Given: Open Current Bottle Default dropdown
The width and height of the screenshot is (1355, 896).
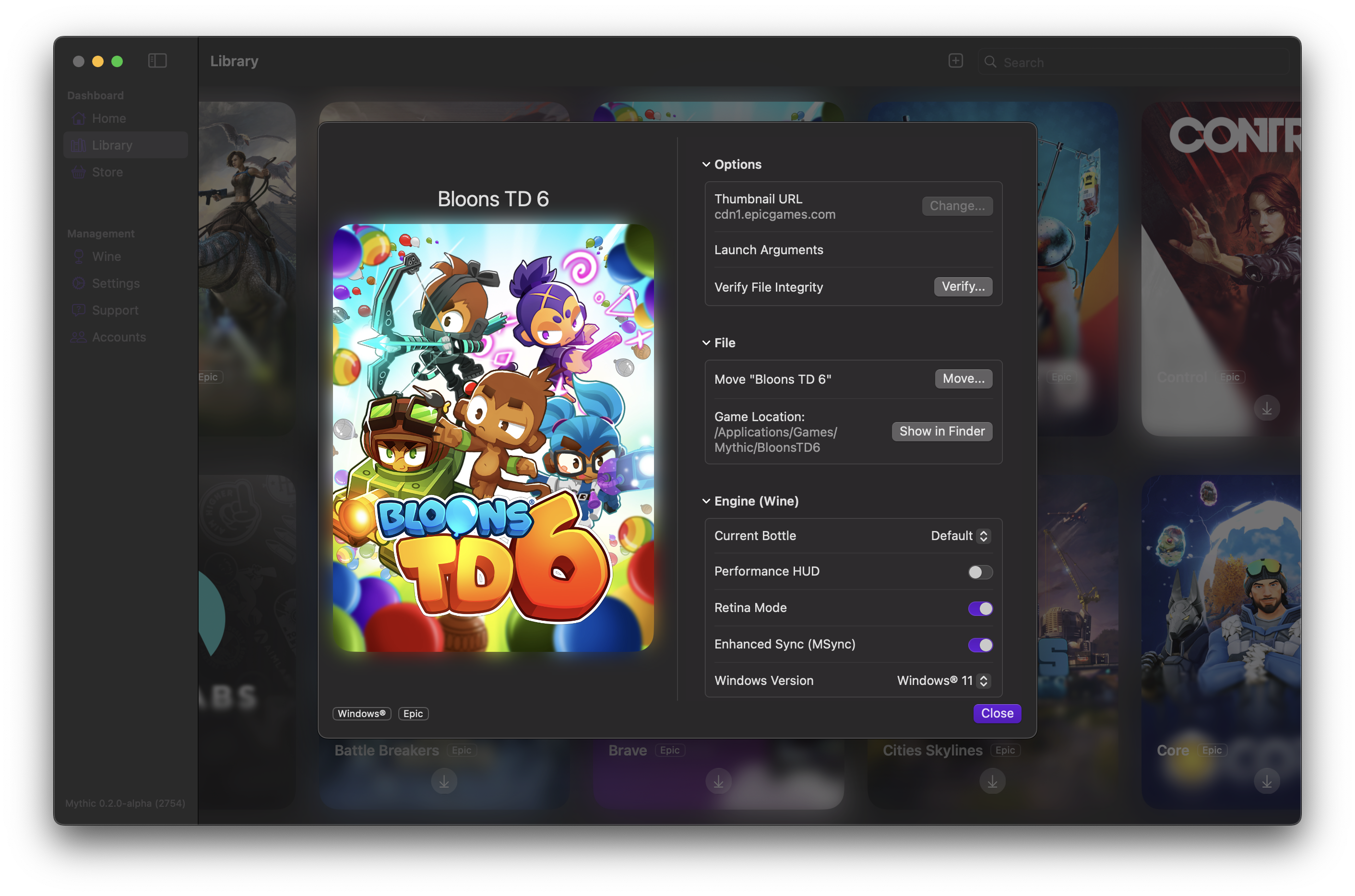Looking at the screenshot, I should (960, 536).
